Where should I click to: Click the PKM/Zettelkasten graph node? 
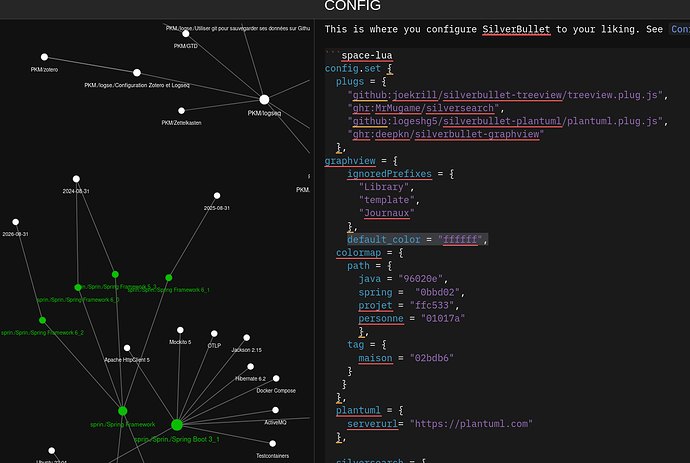[x=181, y=111]
